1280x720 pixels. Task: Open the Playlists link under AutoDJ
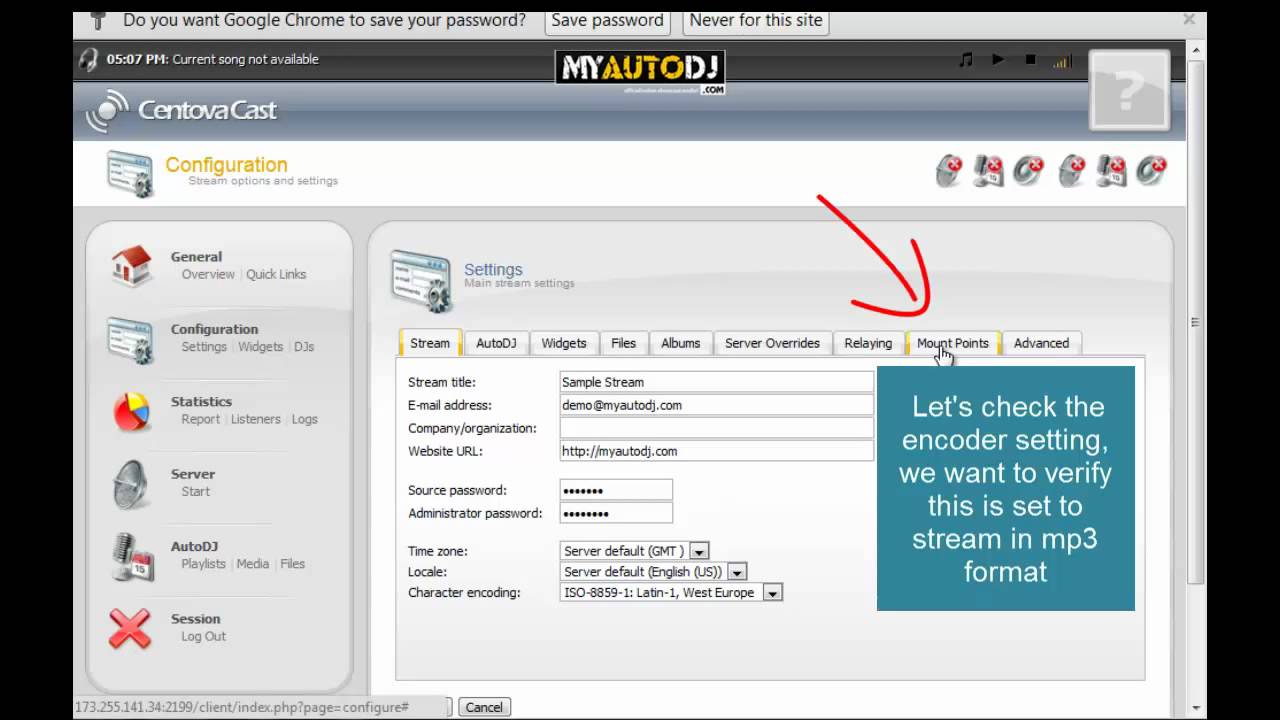(203, 564)
